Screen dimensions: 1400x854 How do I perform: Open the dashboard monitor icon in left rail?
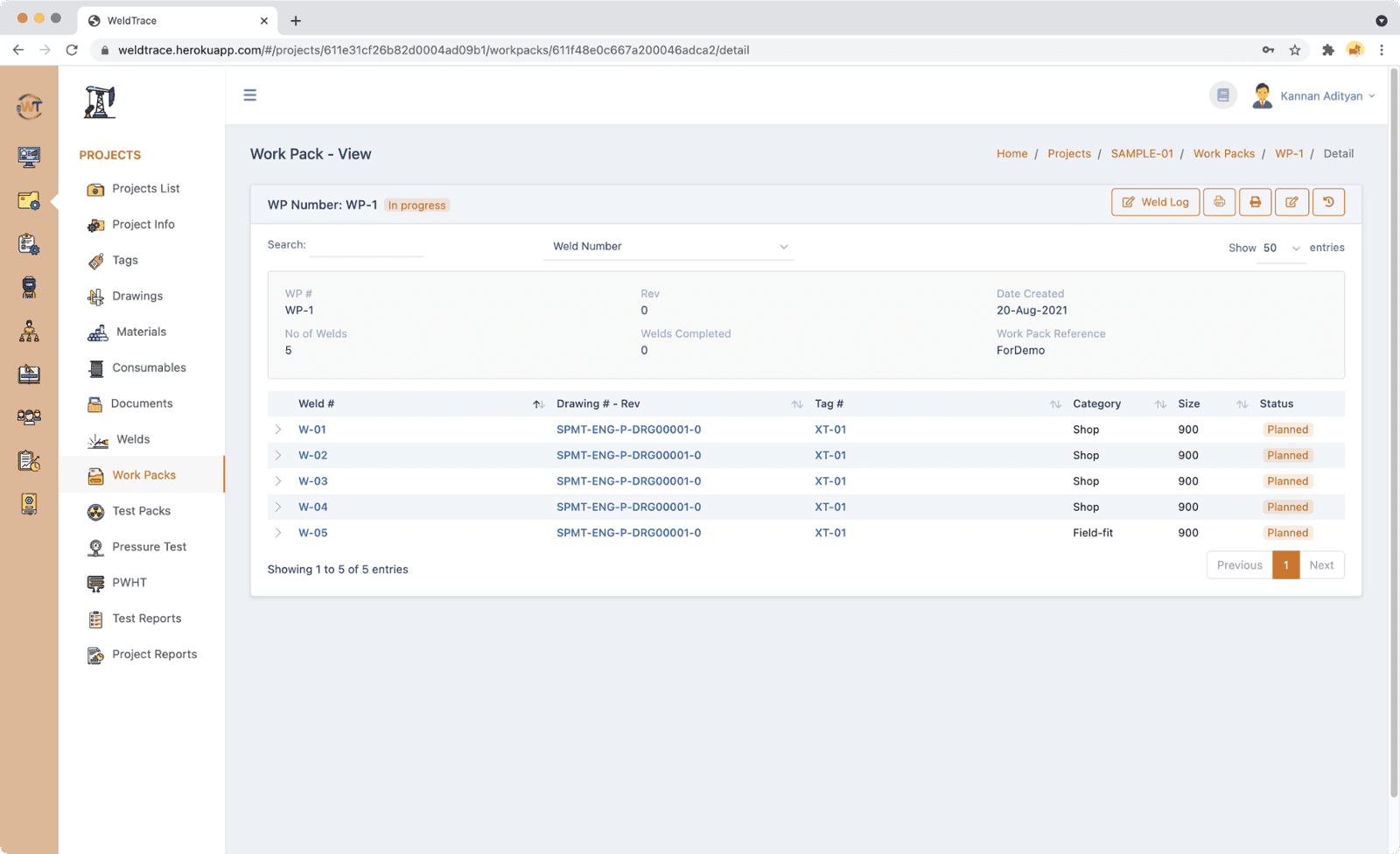(29, 157)
